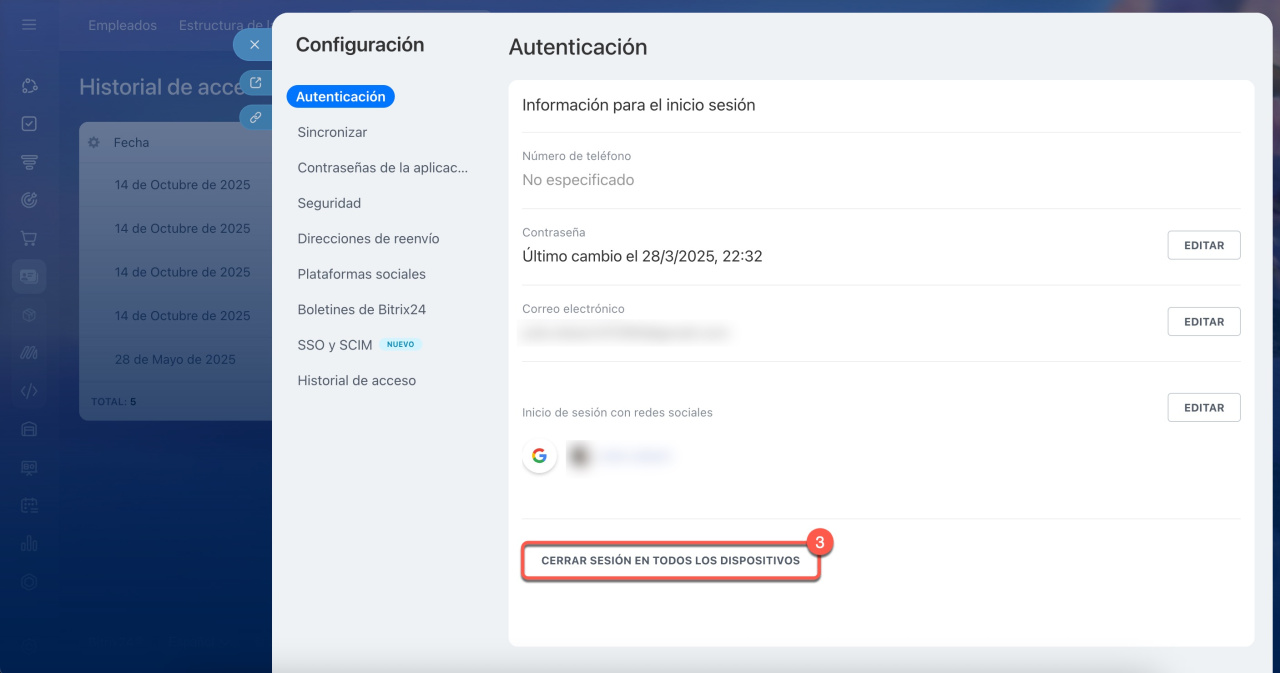This screenshot has width=1280, height=673.
Task: Open the bar chart analytics sidebar icon
Action: pos(29,544)
